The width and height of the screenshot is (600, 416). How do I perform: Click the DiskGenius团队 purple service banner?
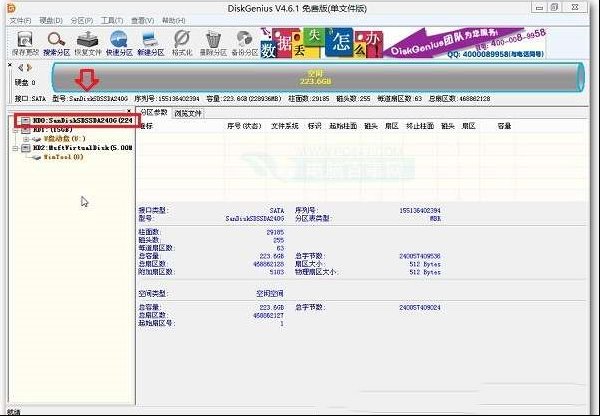pyautogui.click(x=465, y=43)
